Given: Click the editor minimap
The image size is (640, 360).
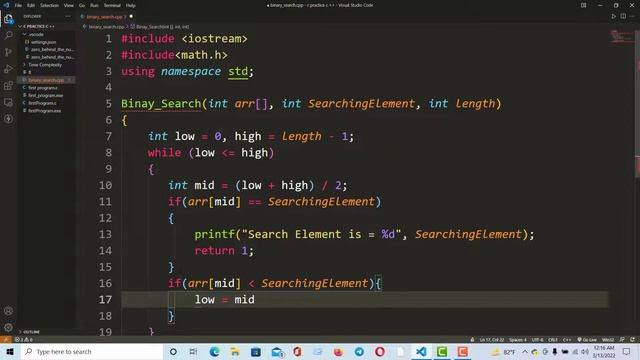Looking at the screenshot, I should [621, 37].
